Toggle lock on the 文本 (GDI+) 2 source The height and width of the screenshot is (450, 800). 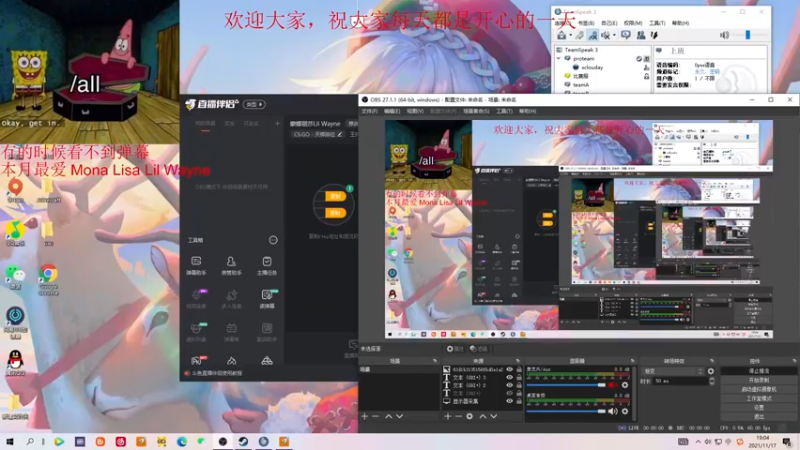click(x=519, y=385)
